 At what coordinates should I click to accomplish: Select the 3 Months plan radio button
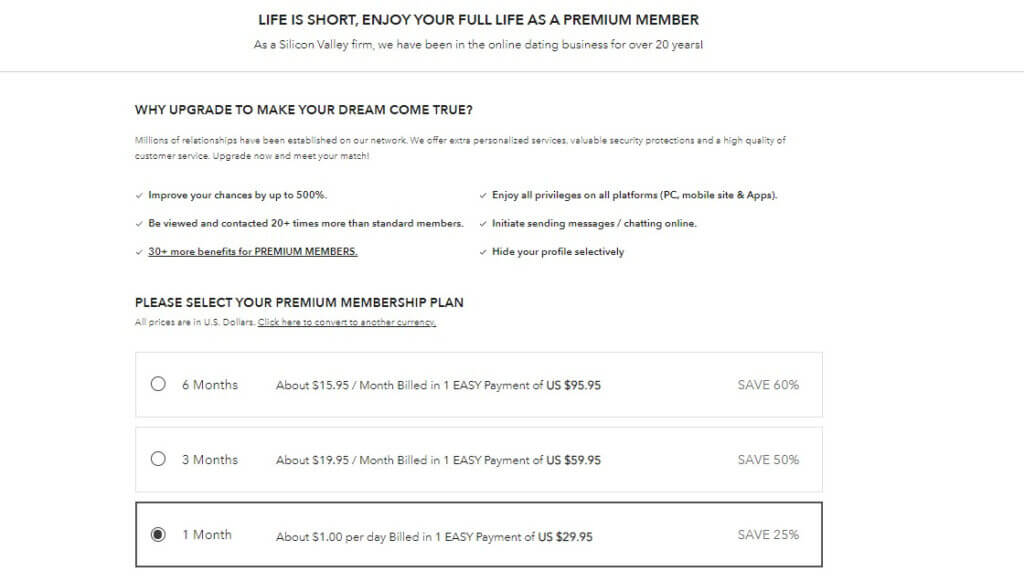click(158, 459)
